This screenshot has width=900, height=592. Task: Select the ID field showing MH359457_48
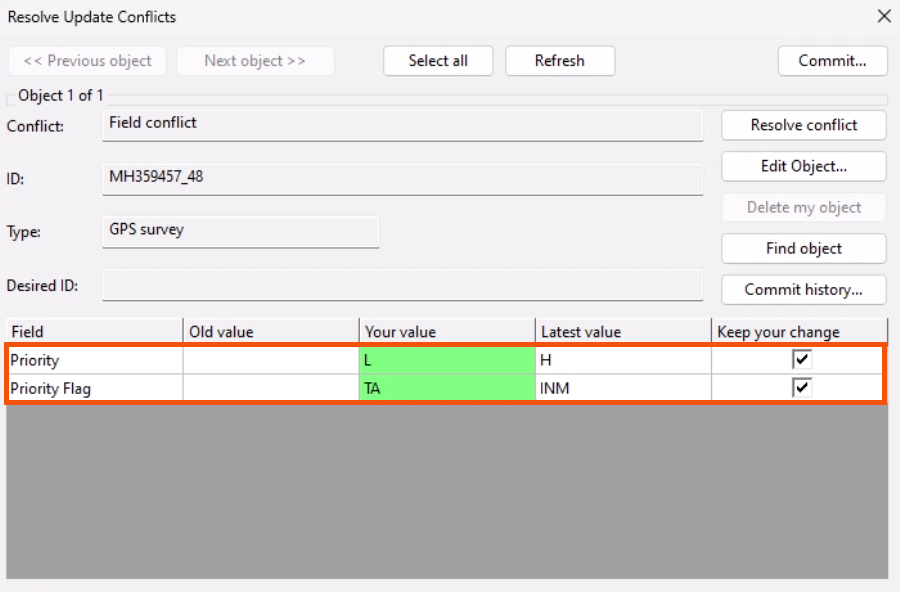click(x=400, y=178)
